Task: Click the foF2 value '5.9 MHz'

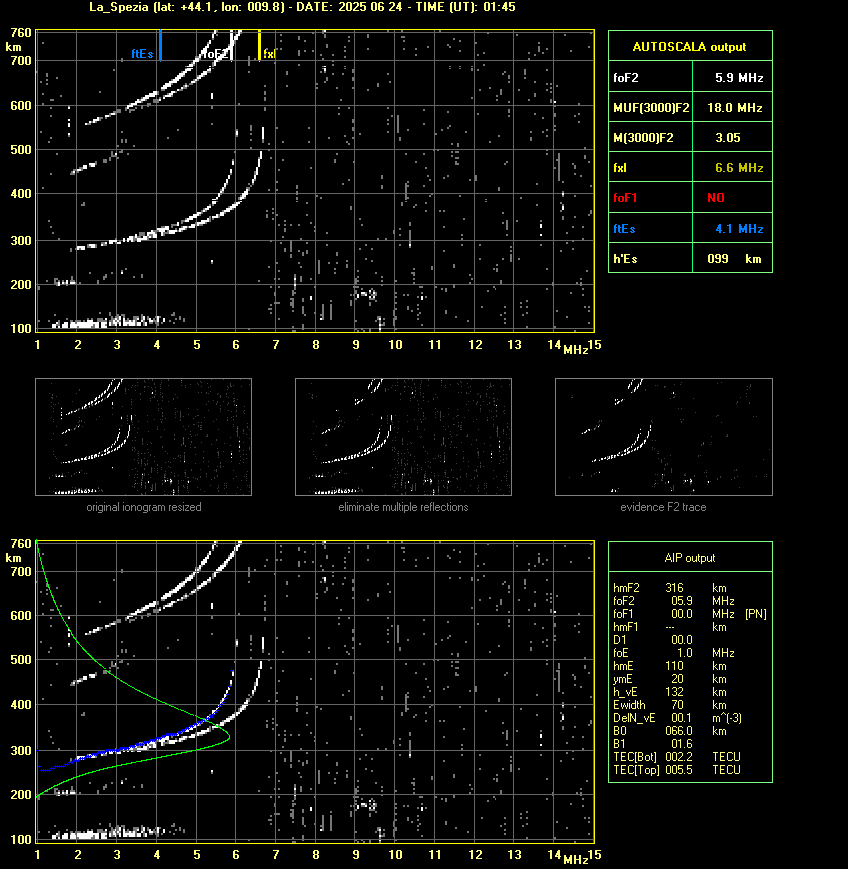Action: (739, 78)
